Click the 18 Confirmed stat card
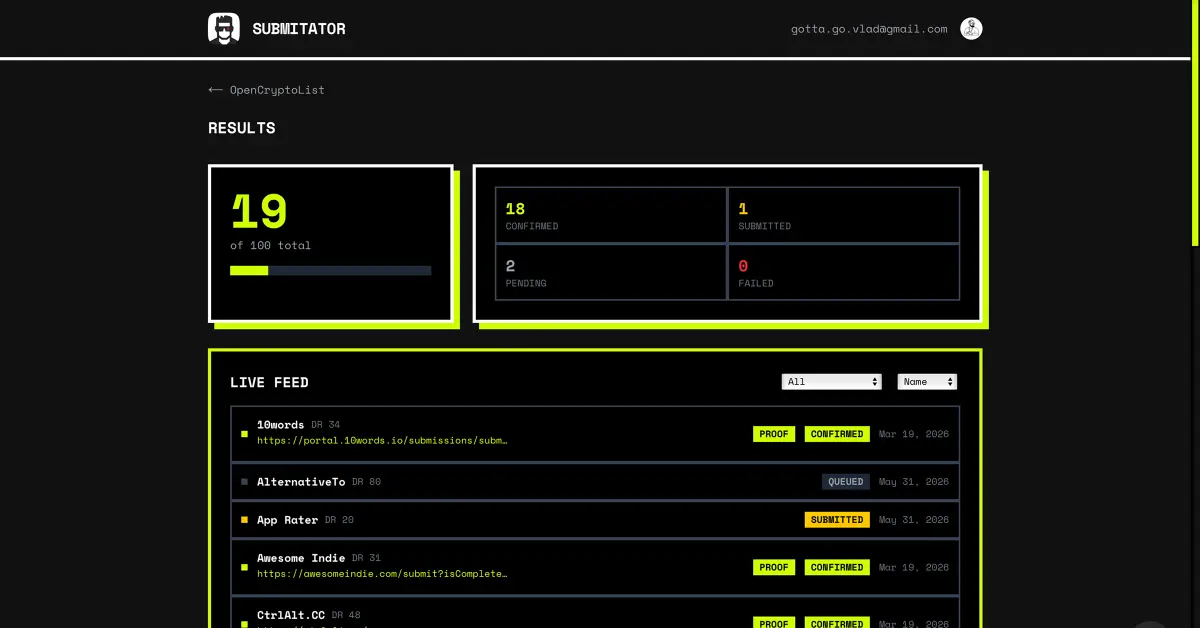1200x628 pixels. click(x=611, y=215)
